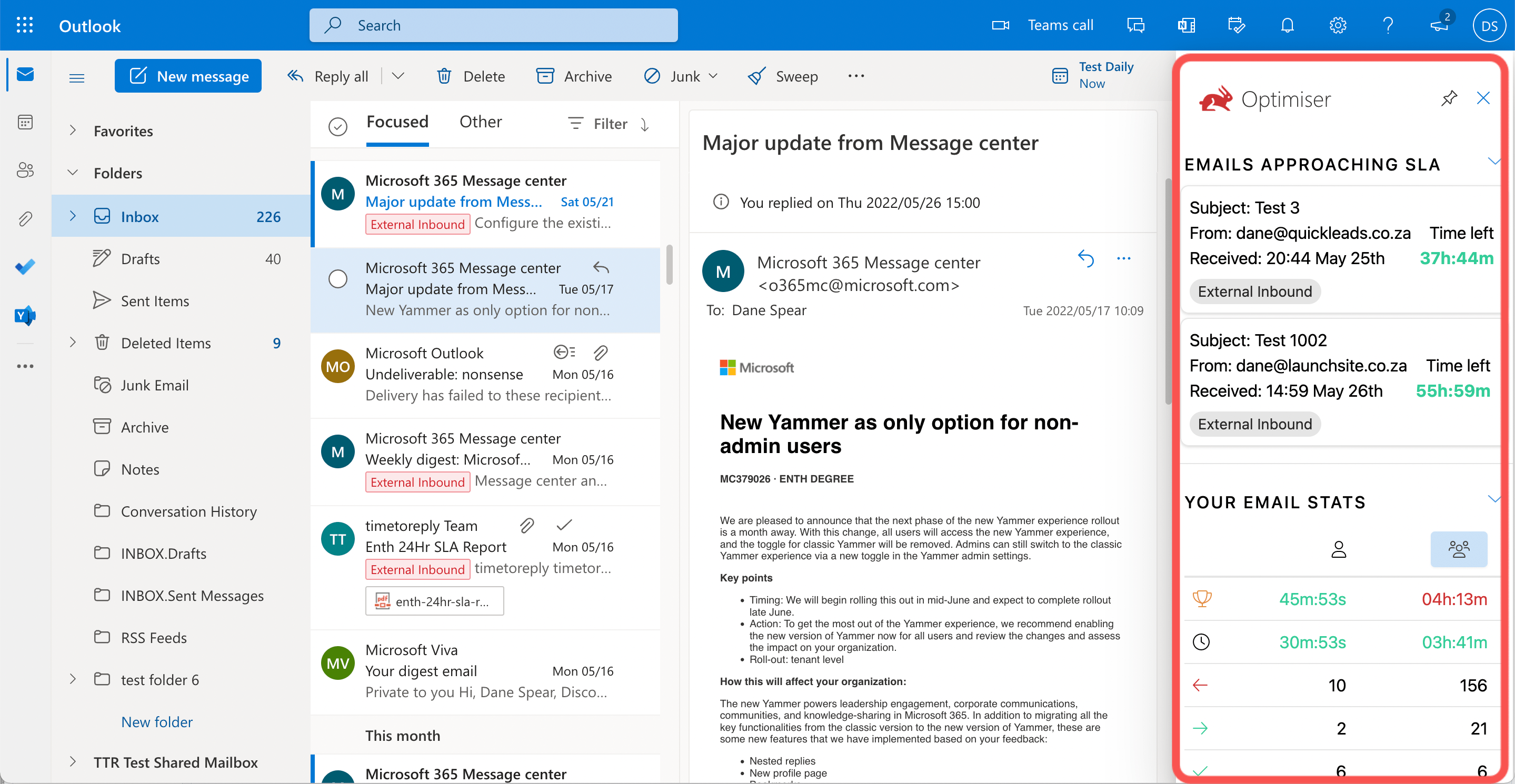Open Filter menu
This screenshot has width=1515, height=784.
[598, 124]
